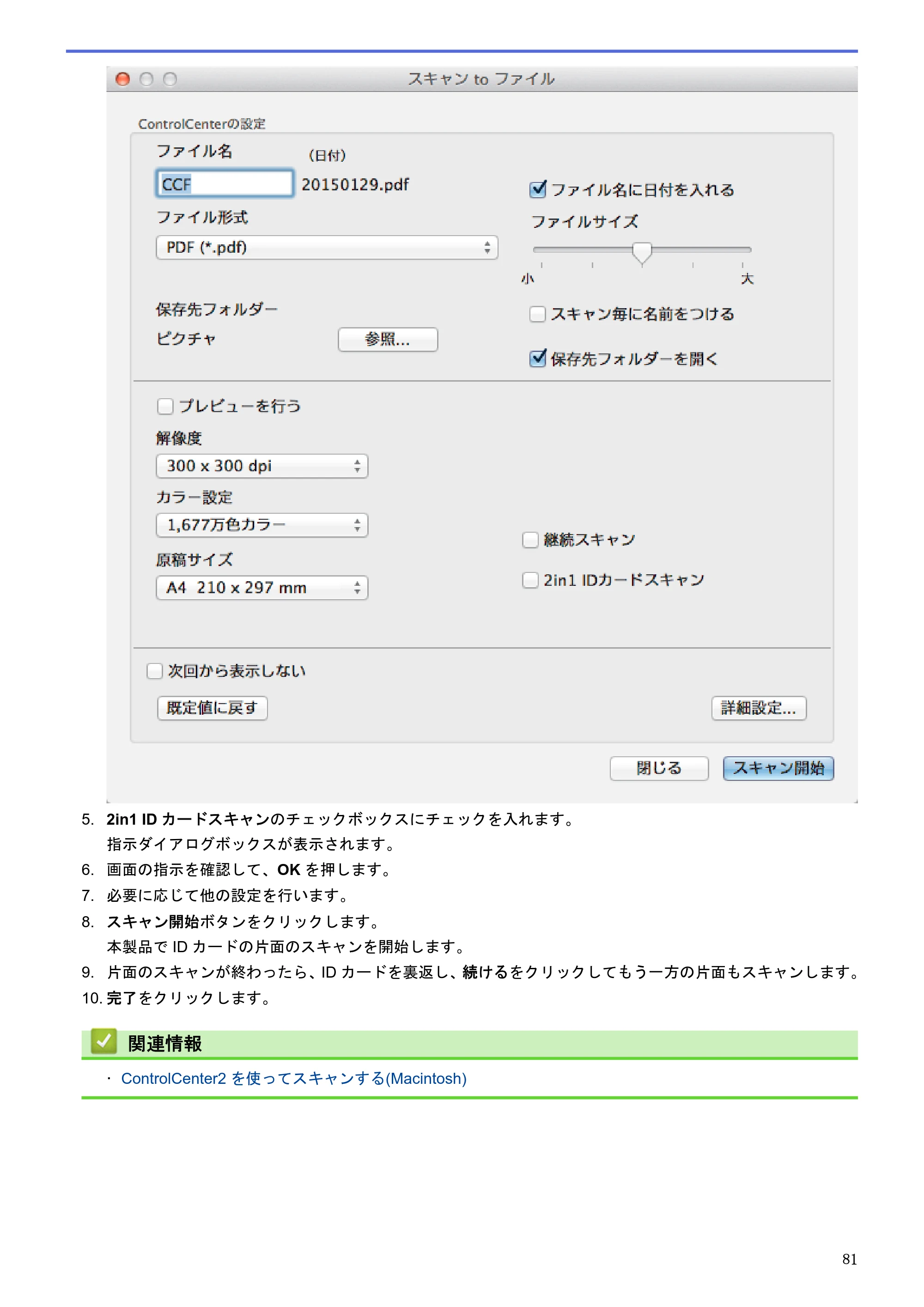Open the 原稿サイズ A4 dropdown
The width and height of the screenshot is (924, 1307).
tap(262, 588)
